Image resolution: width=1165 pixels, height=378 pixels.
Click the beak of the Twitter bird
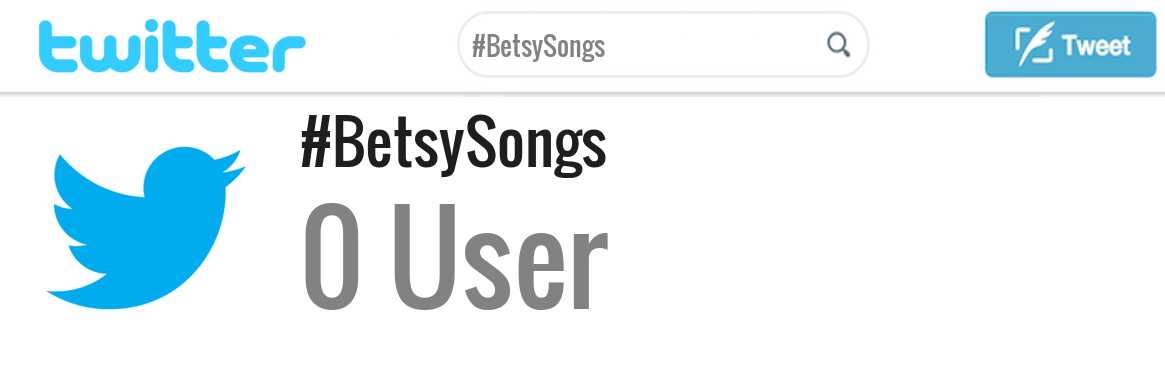(x=230, y=169)
